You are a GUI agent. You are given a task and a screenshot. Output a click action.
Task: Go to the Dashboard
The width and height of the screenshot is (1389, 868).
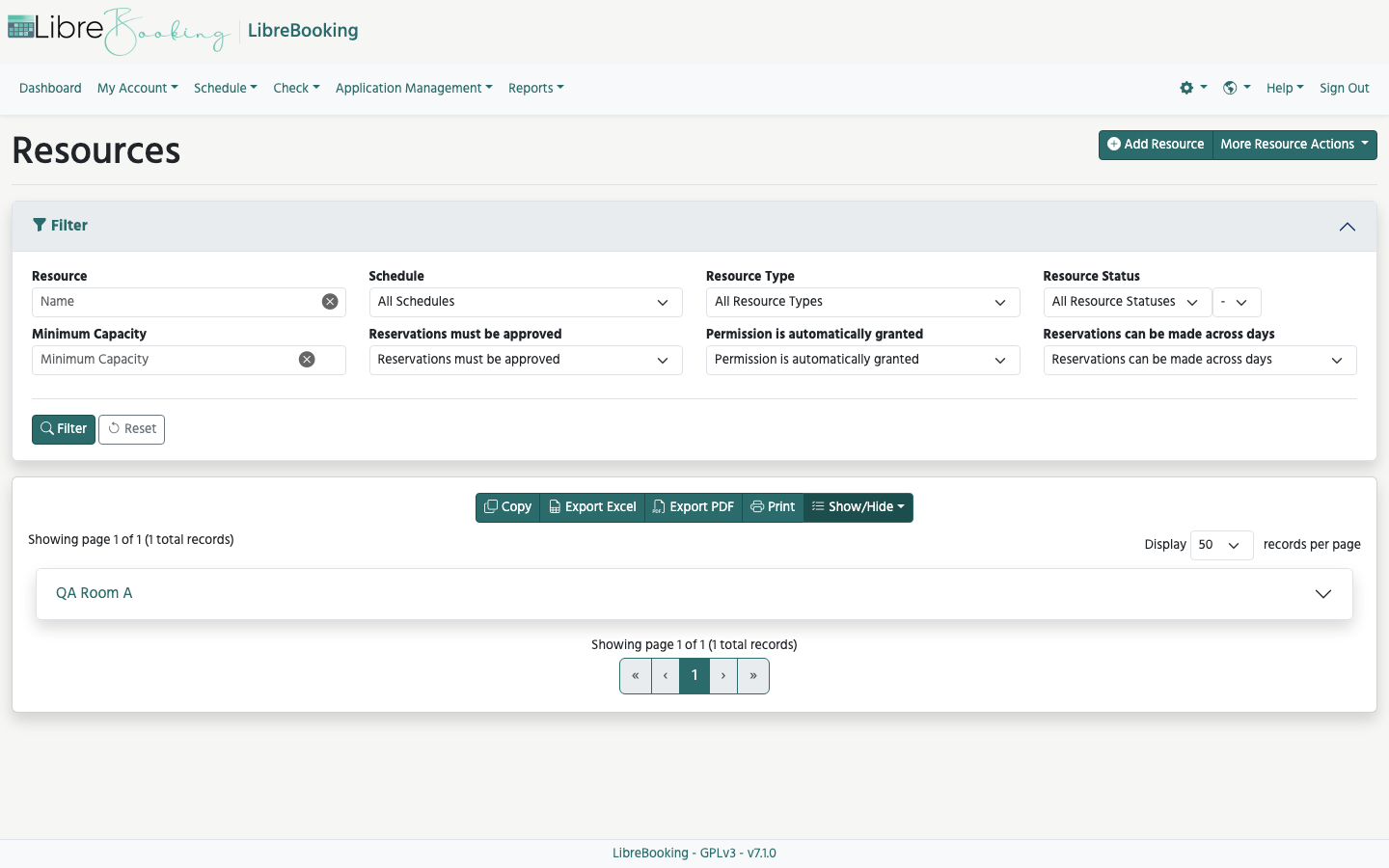pos(50,88)
